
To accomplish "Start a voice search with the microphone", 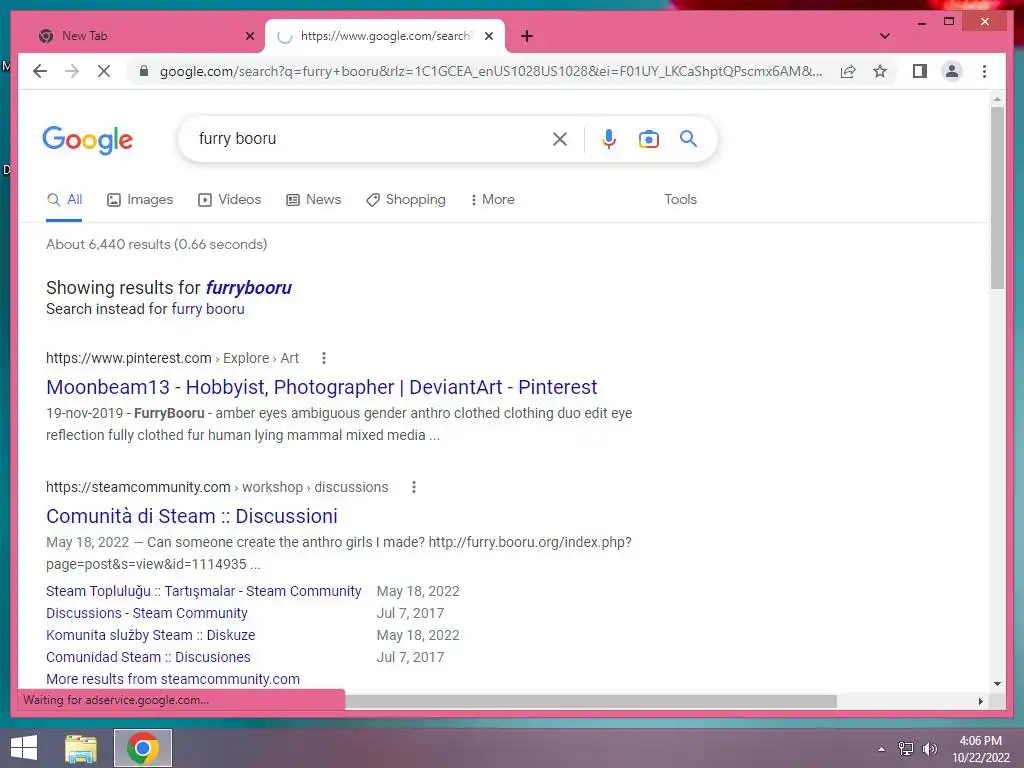I will (609, 138).
